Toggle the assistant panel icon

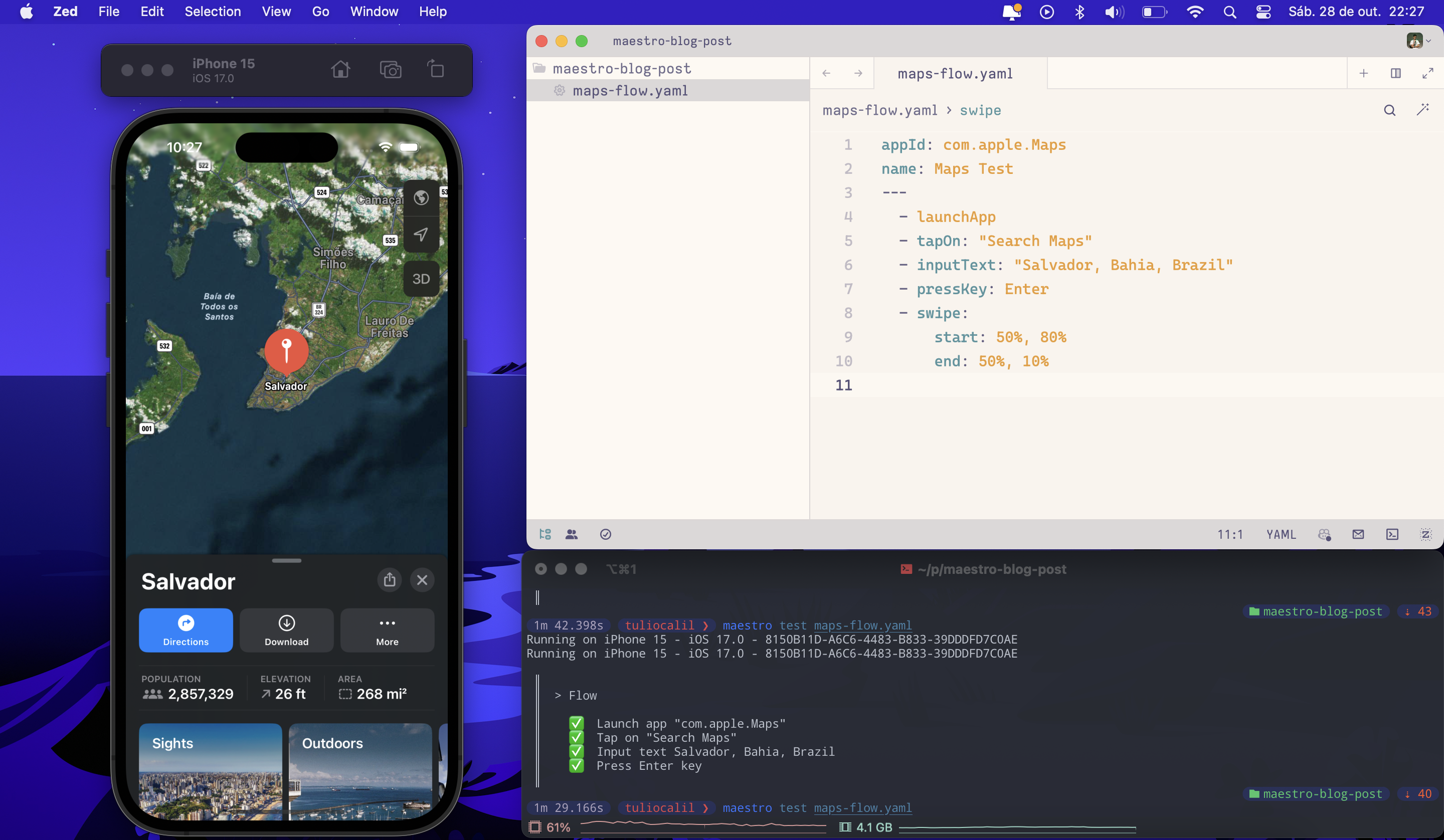click(x=1425, y=534)
